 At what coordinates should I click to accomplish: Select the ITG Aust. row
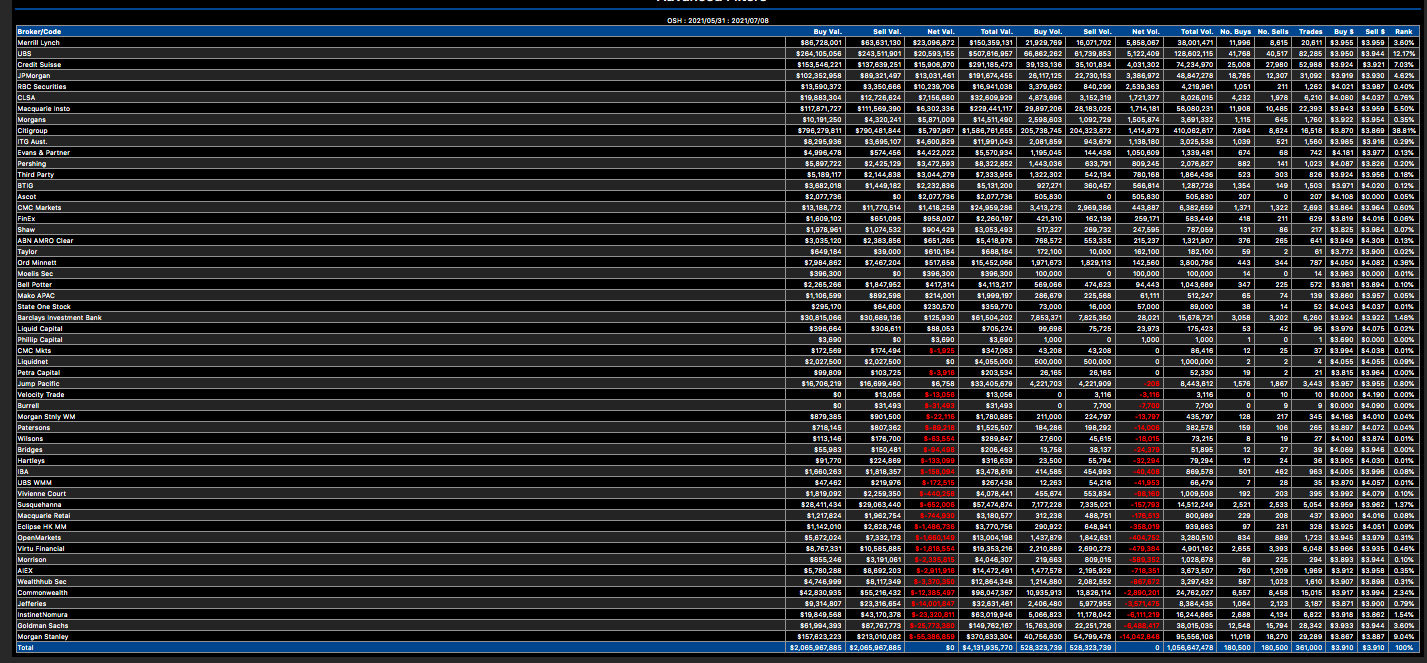(717, 142)
